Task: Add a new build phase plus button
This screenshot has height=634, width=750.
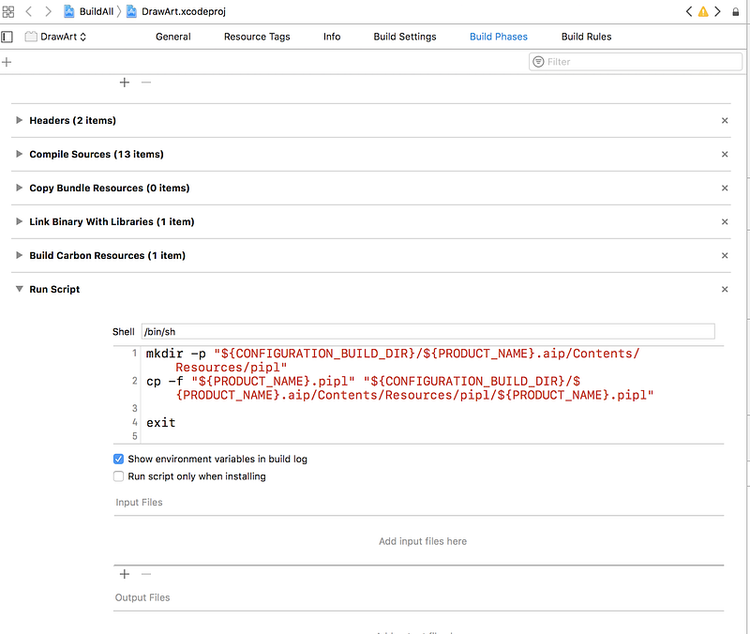Action: click(7, 62)
